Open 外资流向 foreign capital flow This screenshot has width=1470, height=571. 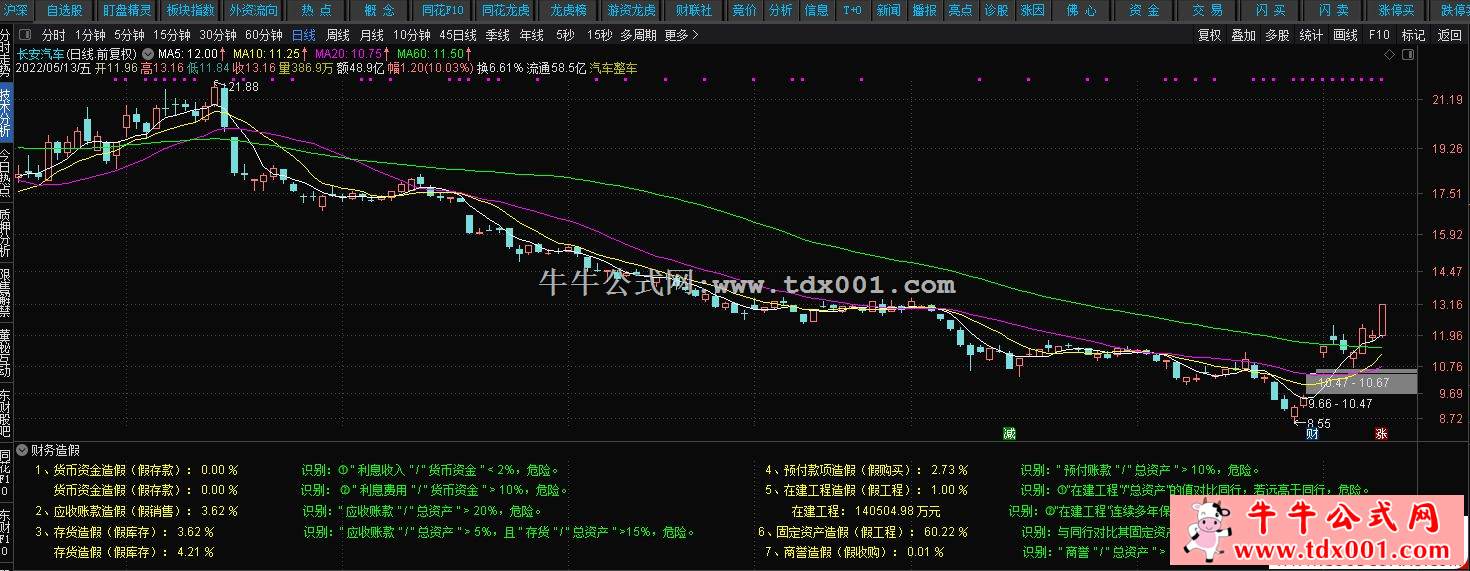point(254,10)
